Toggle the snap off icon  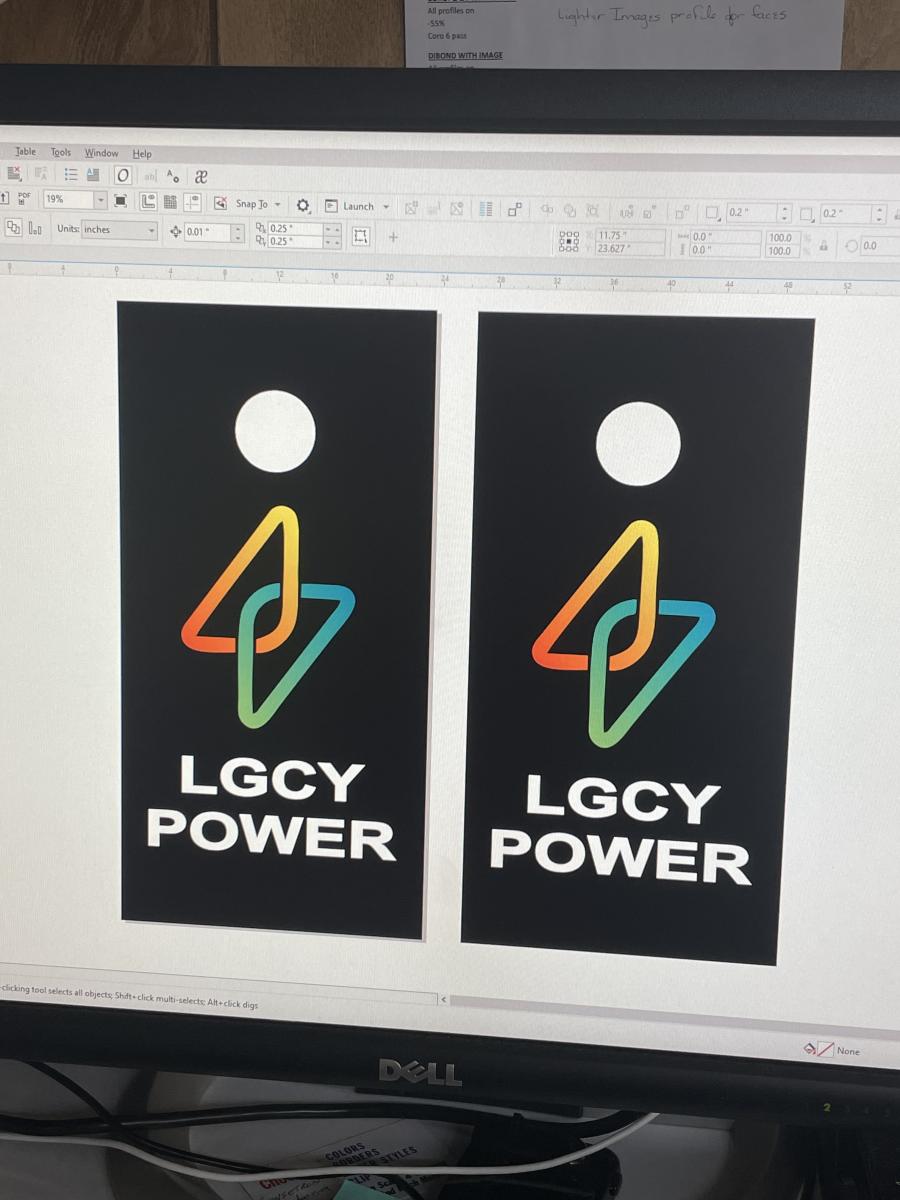pos(220,204)
